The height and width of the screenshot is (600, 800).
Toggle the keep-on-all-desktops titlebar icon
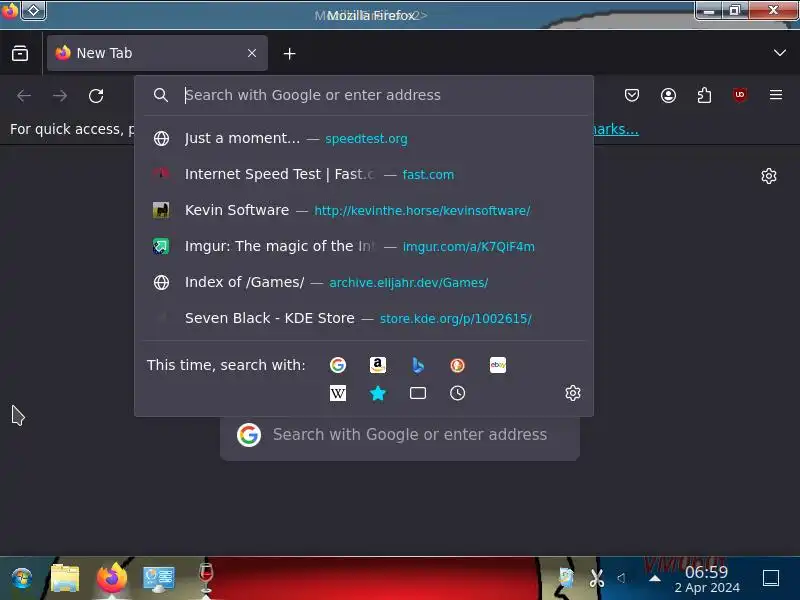[34, 10]
